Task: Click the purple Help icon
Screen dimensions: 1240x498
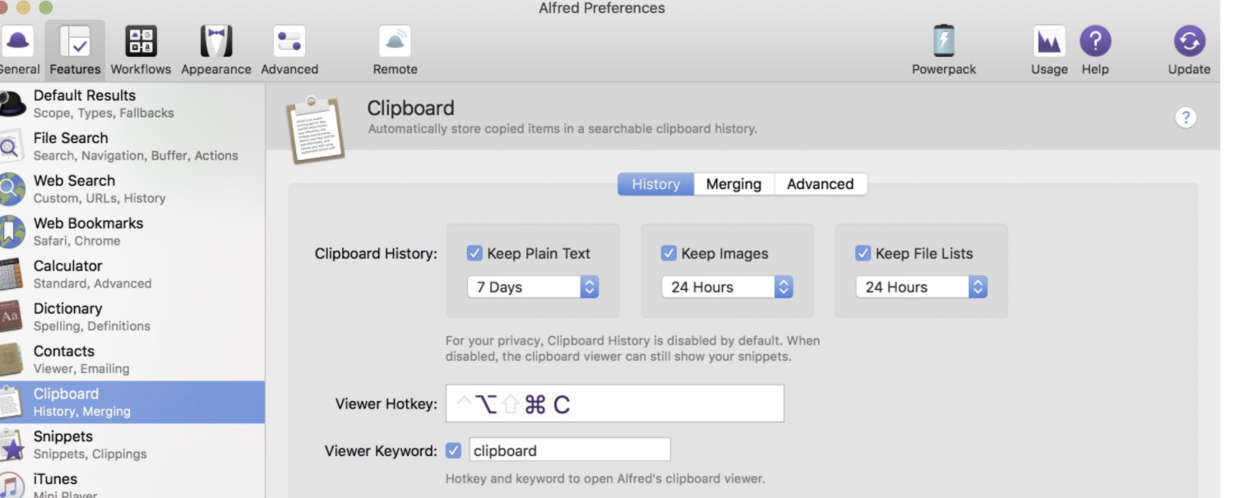Action: point(1096,41)
